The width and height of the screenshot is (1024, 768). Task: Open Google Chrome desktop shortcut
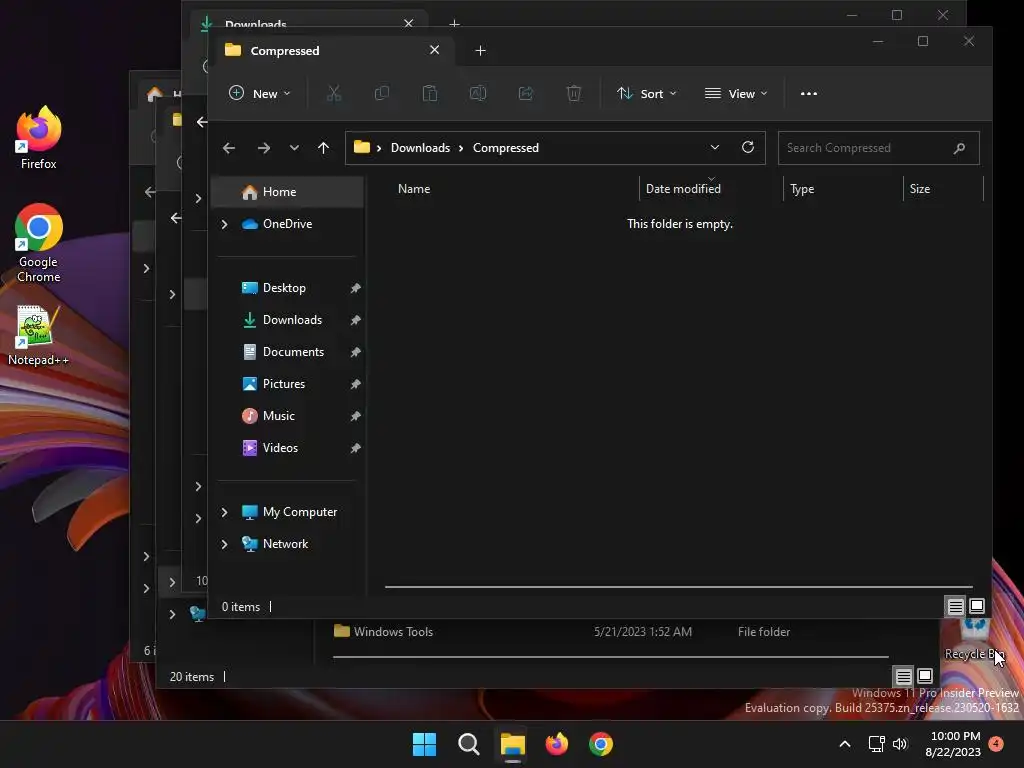tap(38, 243)
